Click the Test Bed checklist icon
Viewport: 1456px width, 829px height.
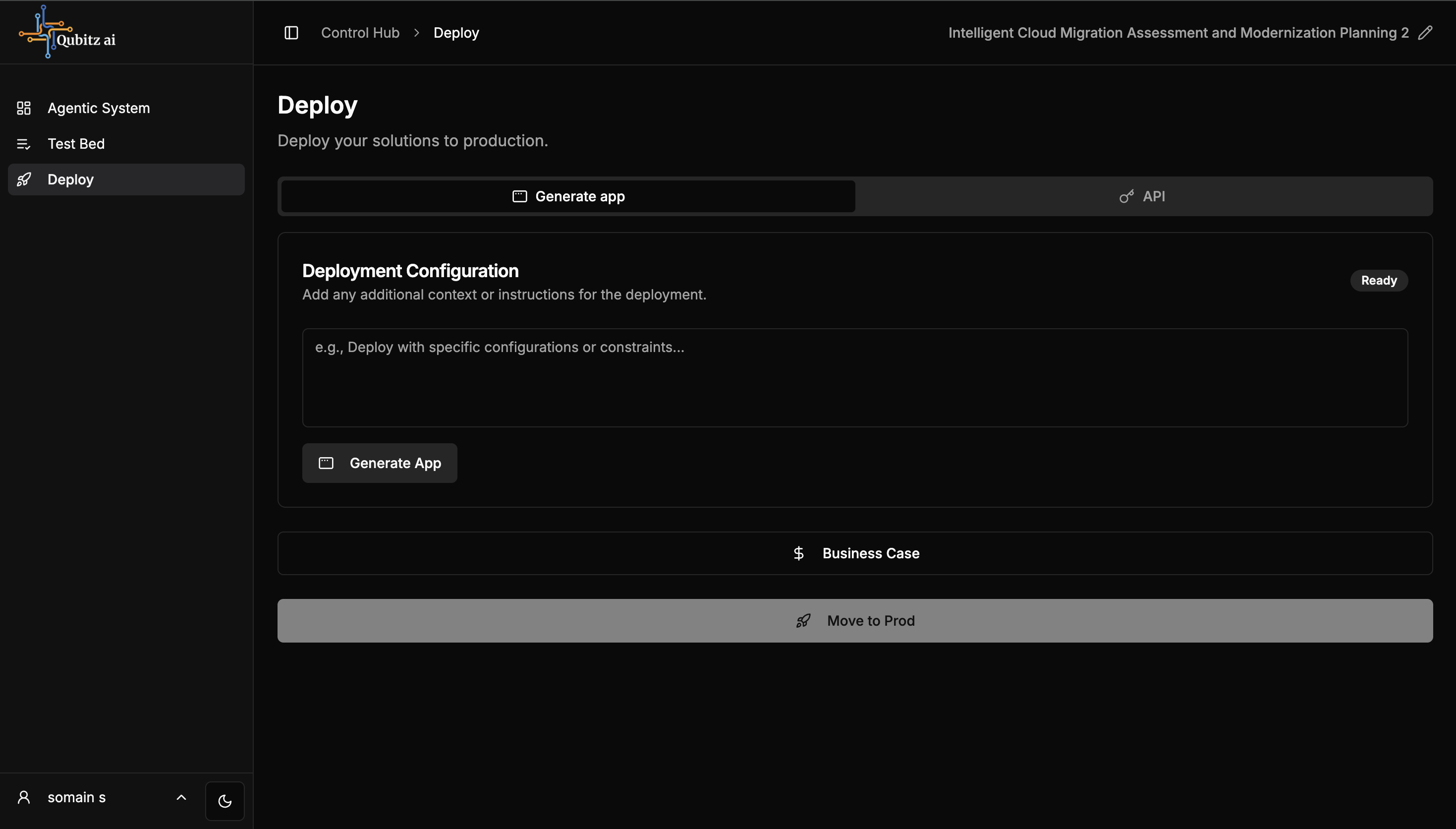23,144
